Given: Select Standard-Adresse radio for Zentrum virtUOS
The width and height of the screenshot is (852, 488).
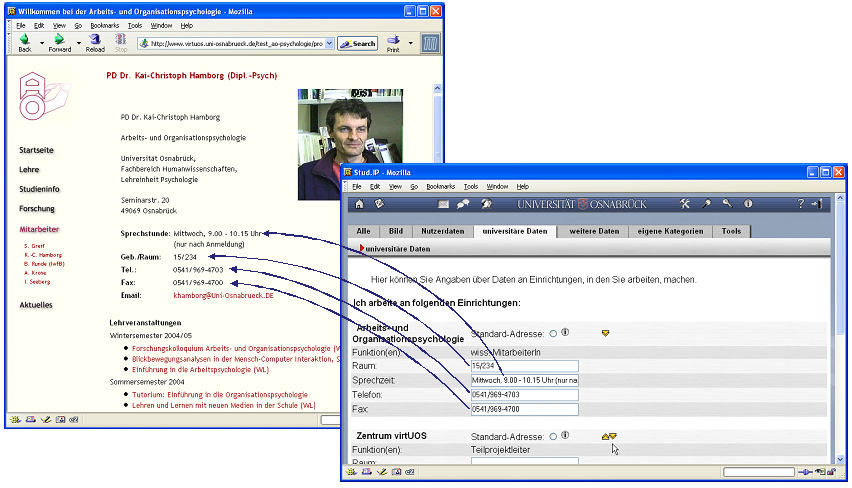Looking at the screenshot, I should pos(553,436).
